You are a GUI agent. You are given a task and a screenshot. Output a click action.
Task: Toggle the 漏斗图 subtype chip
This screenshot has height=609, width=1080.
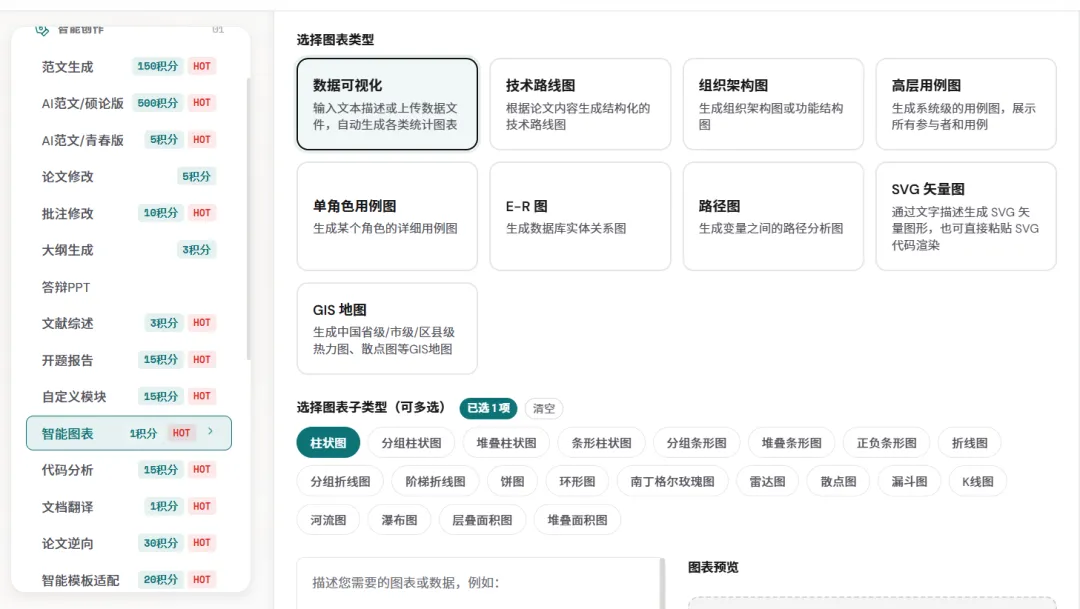coord(909,482)
